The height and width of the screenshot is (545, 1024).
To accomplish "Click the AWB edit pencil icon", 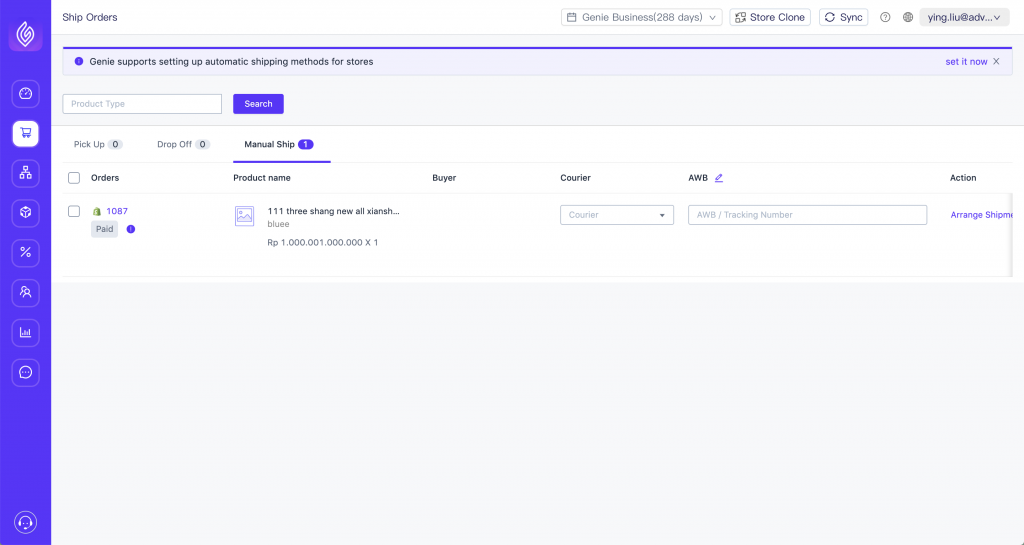I will (718, 178).
